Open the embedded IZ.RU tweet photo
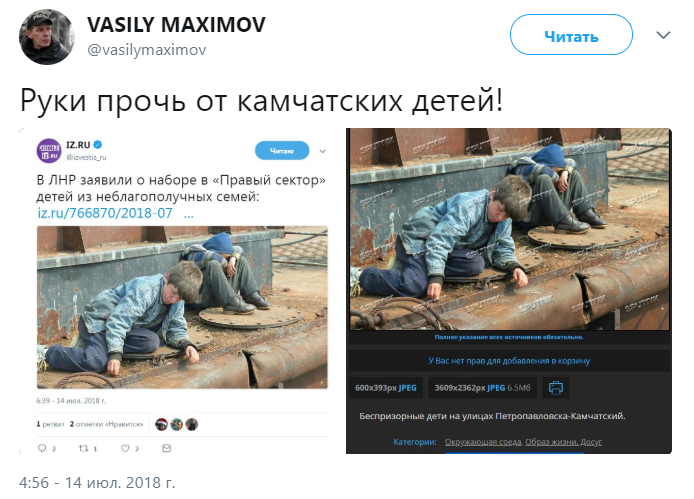Screen dimensions: 694x499 tap(182, 307)
